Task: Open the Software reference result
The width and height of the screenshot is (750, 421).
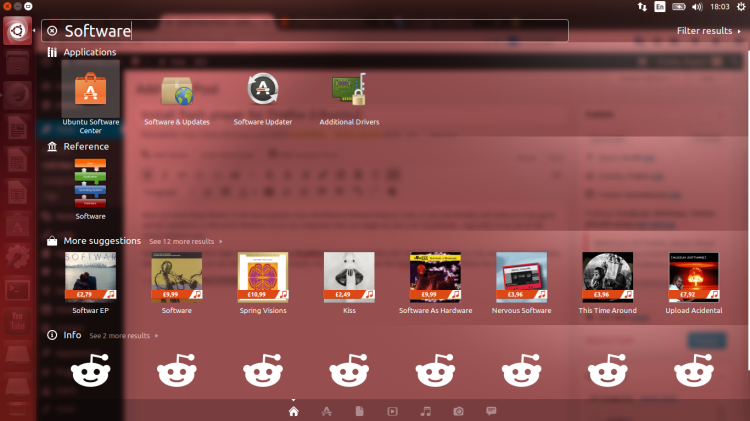Action: click(x=90, y=189)
